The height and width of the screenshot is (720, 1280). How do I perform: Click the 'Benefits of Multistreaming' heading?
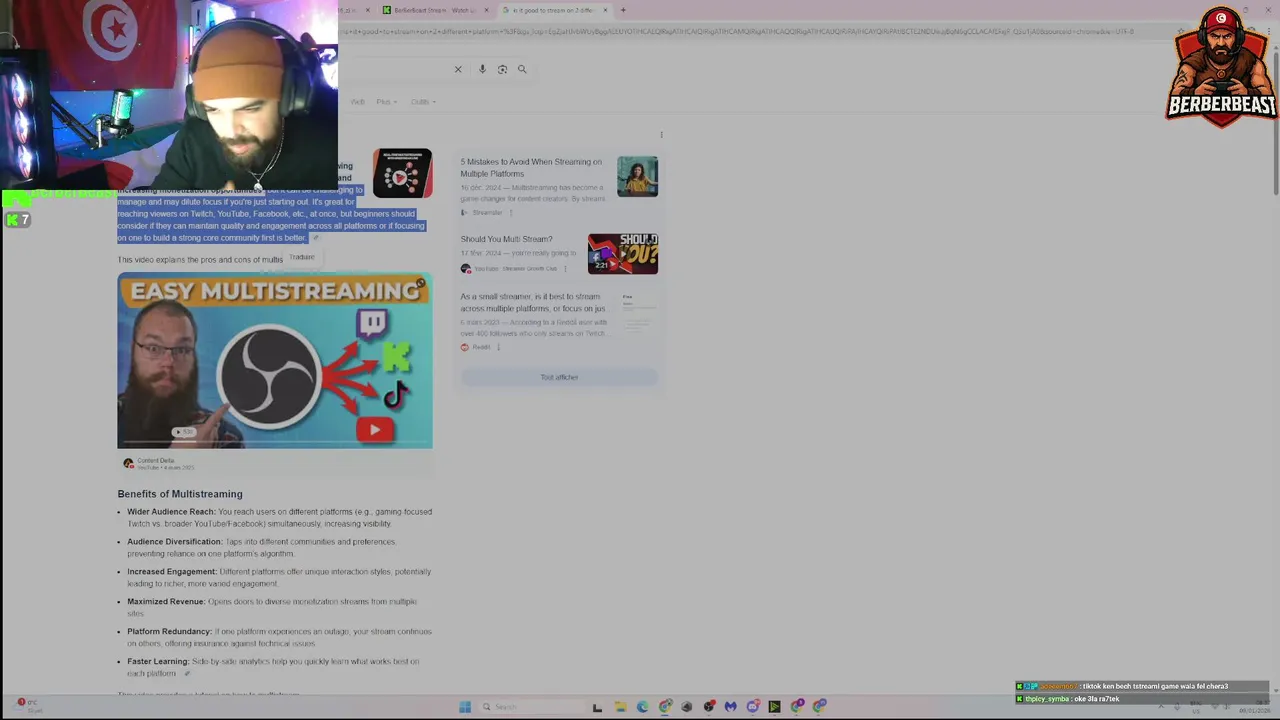180,494
